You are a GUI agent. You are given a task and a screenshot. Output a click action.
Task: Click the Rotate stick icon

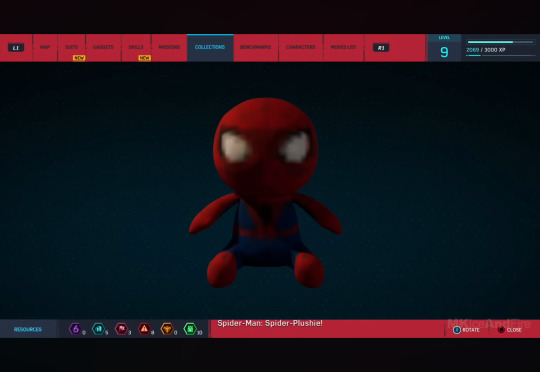click(457, 330)
